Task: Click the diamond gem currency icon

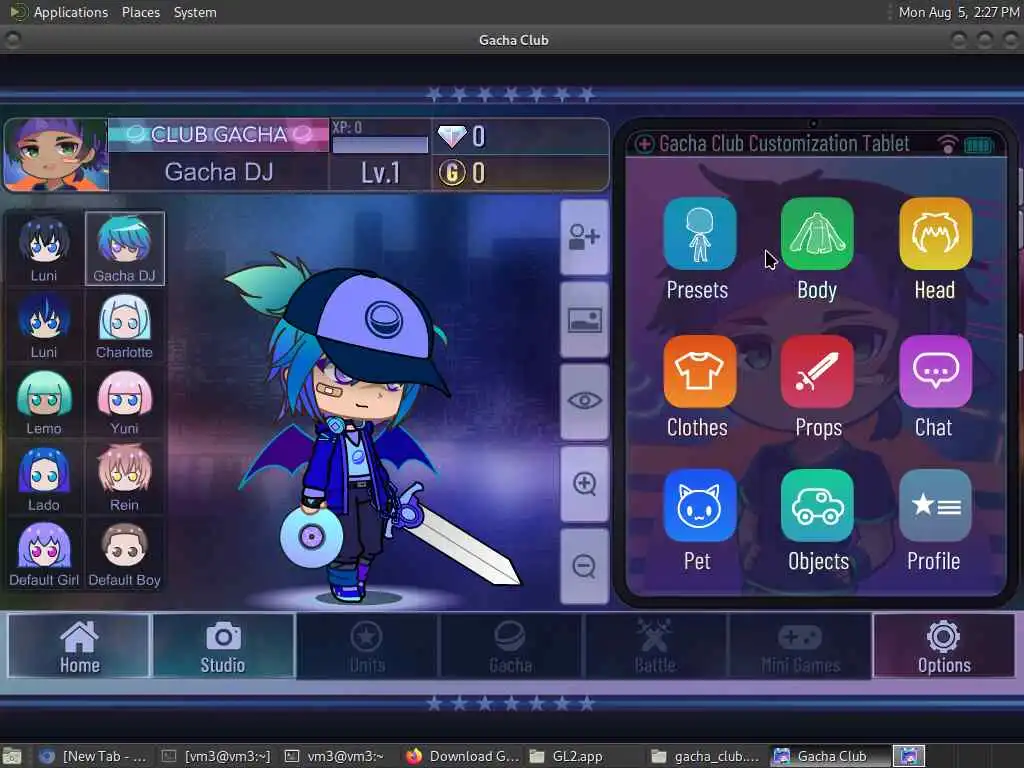Action: point(452,136)
